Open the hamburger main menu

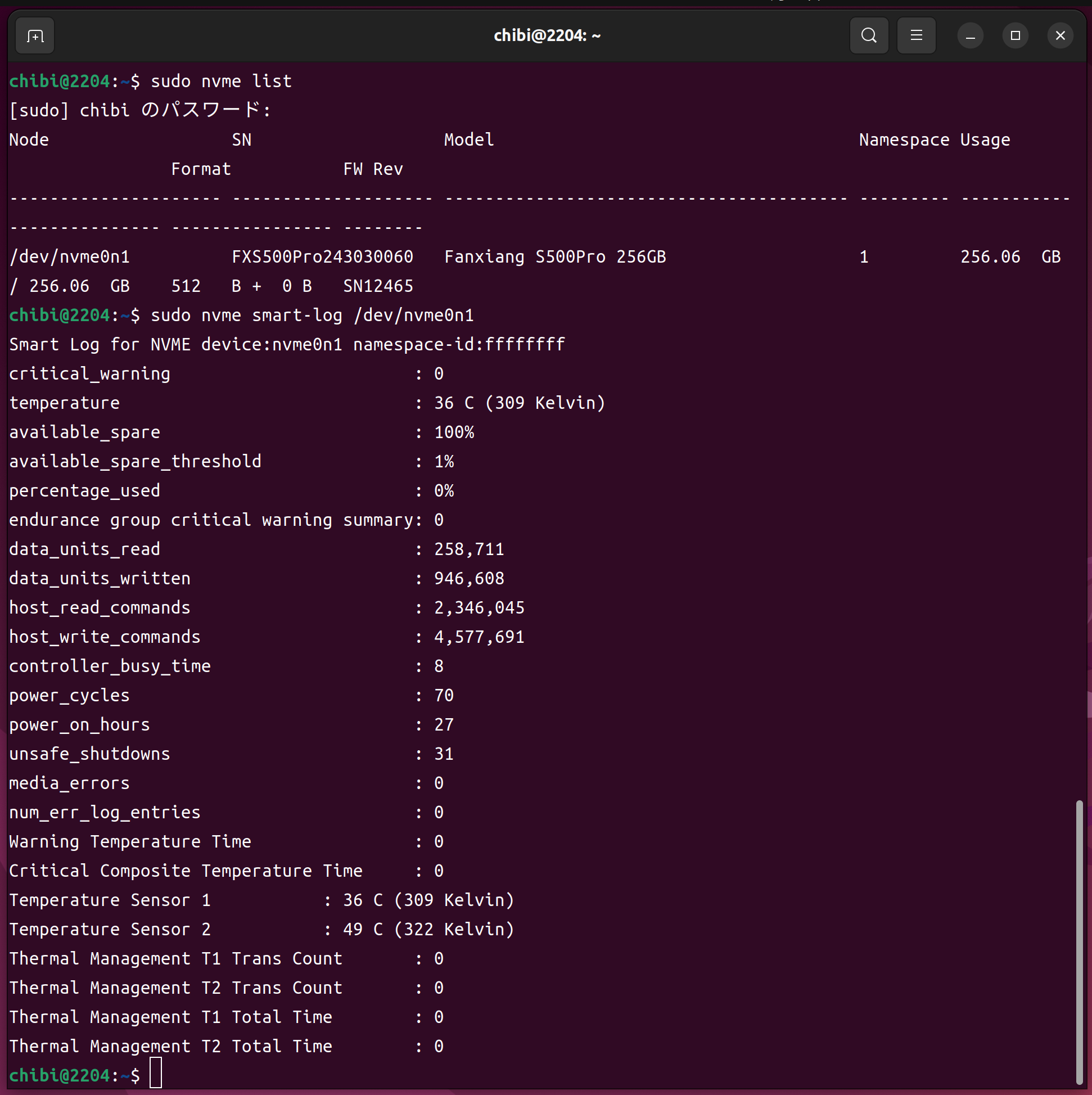(x=916, y=35)
